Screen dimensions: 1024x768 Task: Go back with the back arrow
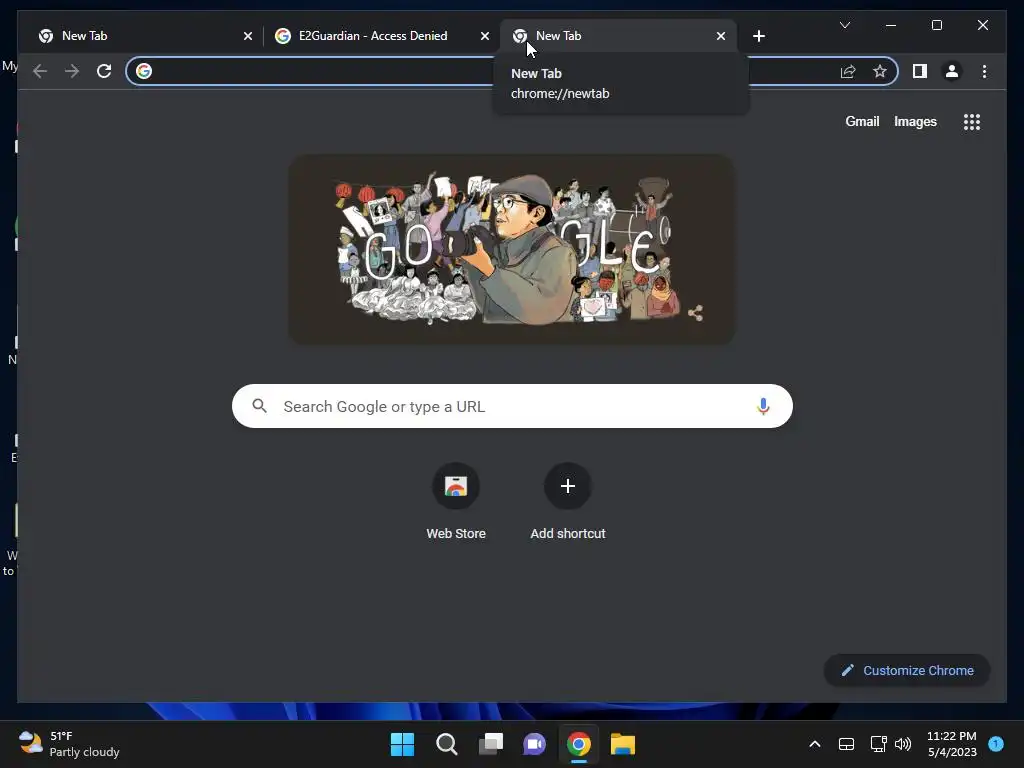[x=40, y=71]
